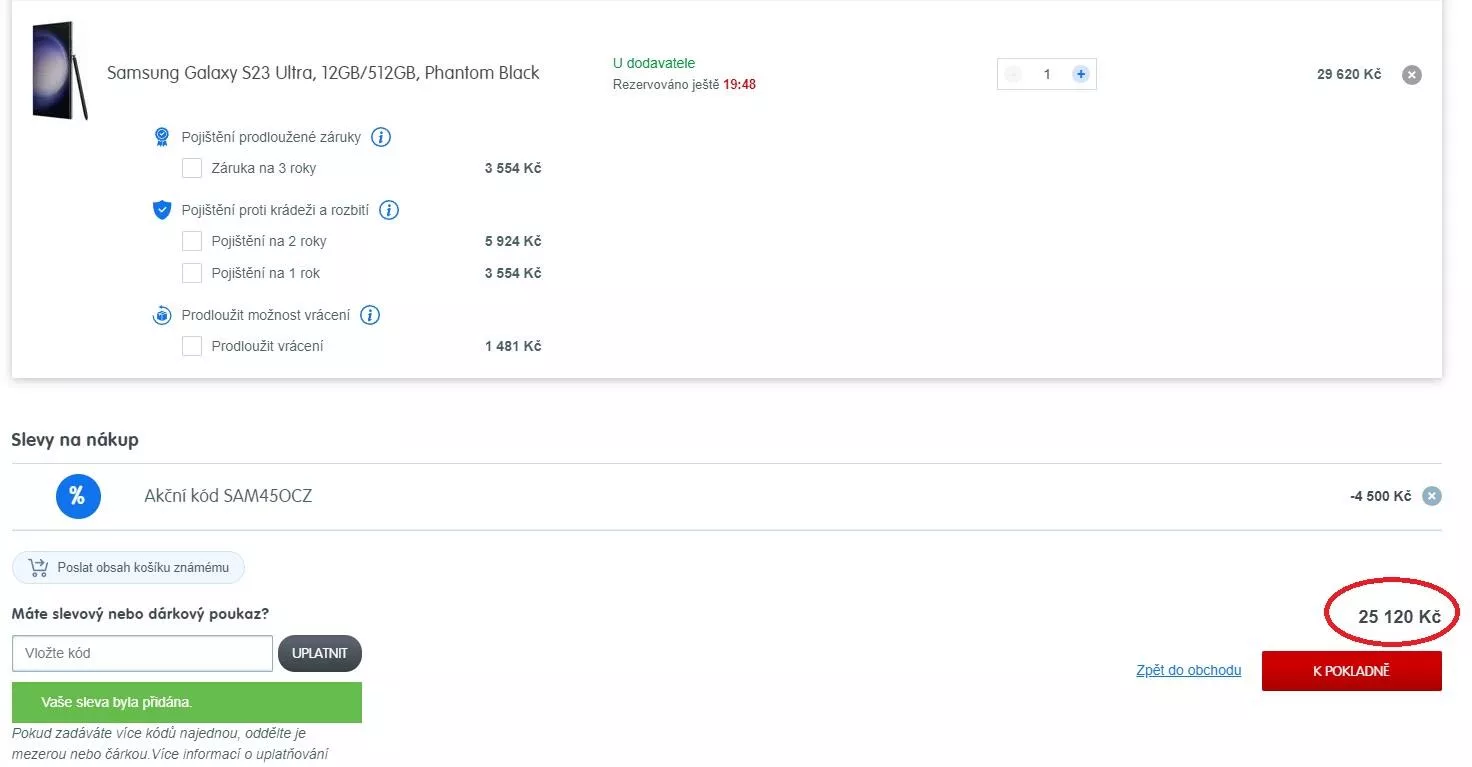Click the Slevy na nákup heading

(x=75, y=439)
